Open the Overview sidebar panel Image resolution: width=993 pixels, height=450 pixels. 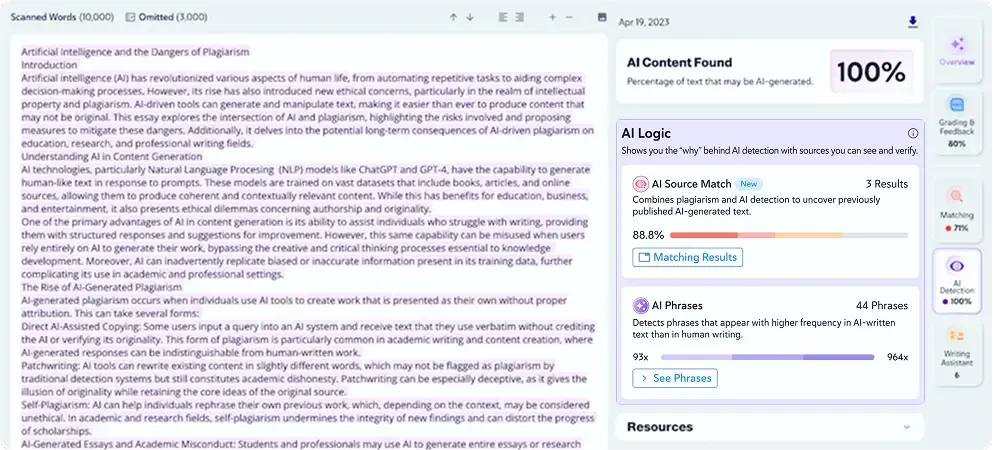(x=957, y=52)
